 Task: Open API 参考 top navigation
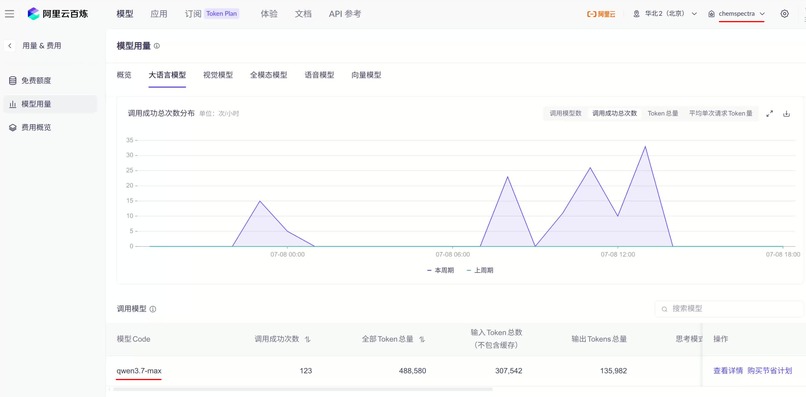coord(344,14)
